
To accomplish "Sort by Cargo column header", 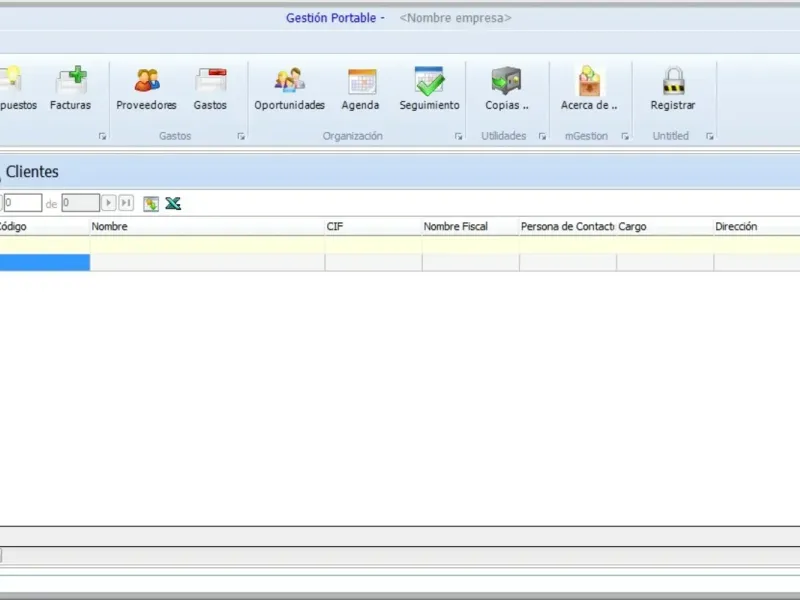I will pos(665,227).
